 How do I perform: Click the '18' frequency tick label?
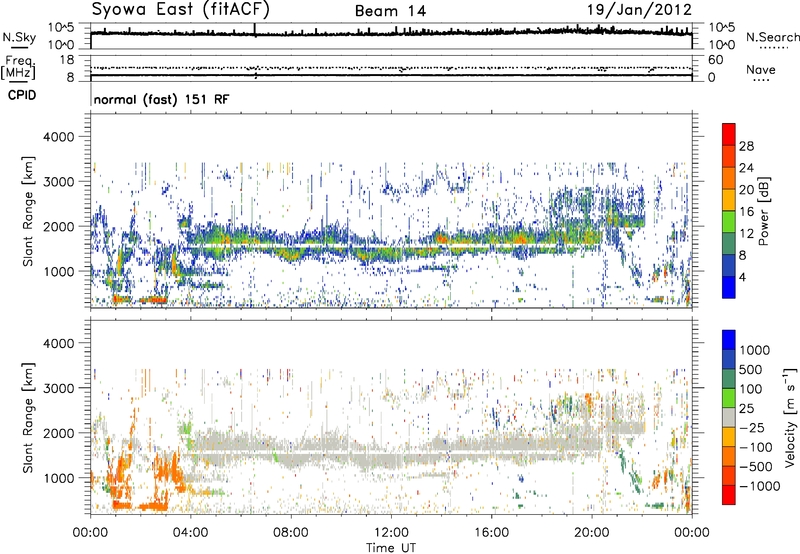coord(67,60)
